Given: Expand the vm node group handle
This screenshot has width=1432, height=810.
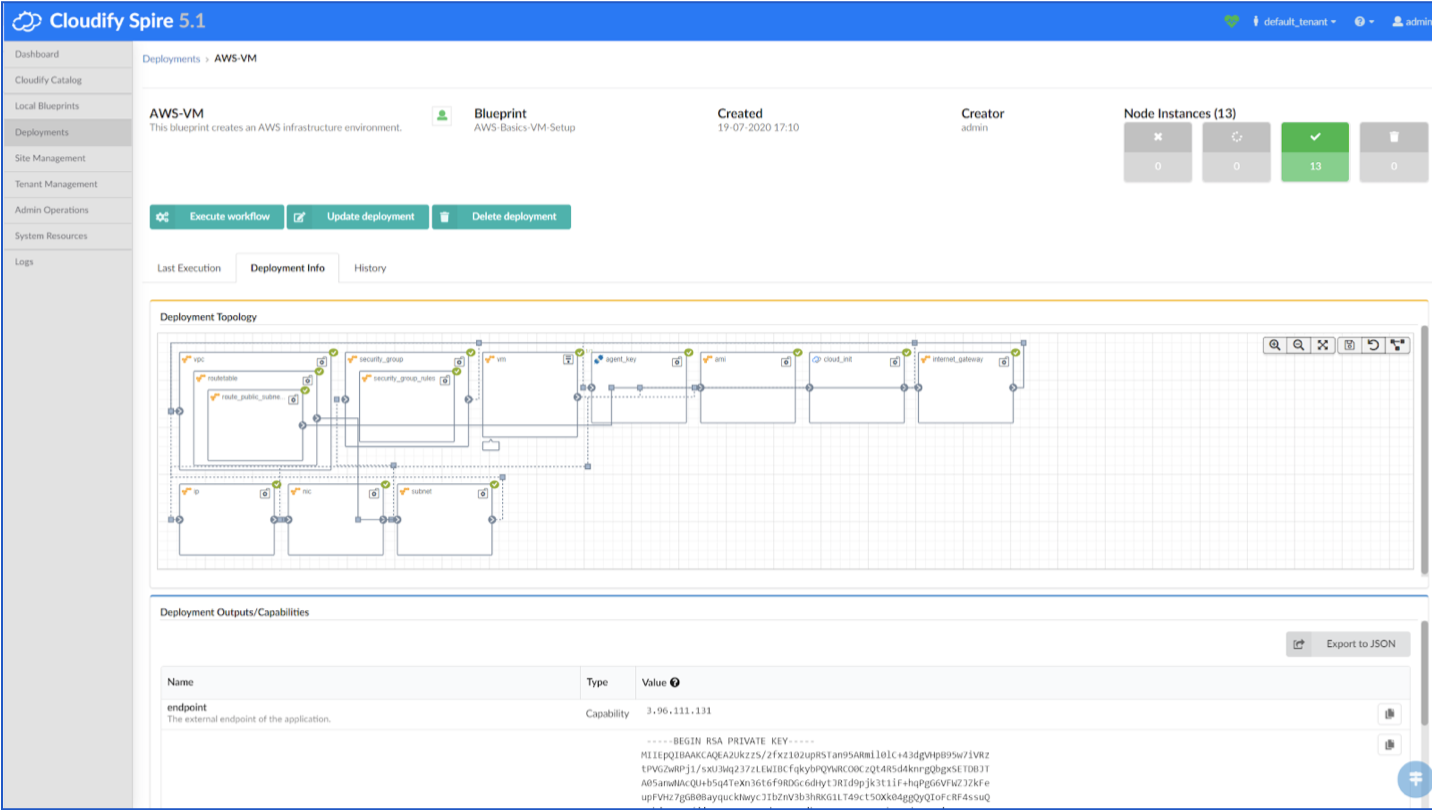Looking at the screenshot, I should pos(490,445).
